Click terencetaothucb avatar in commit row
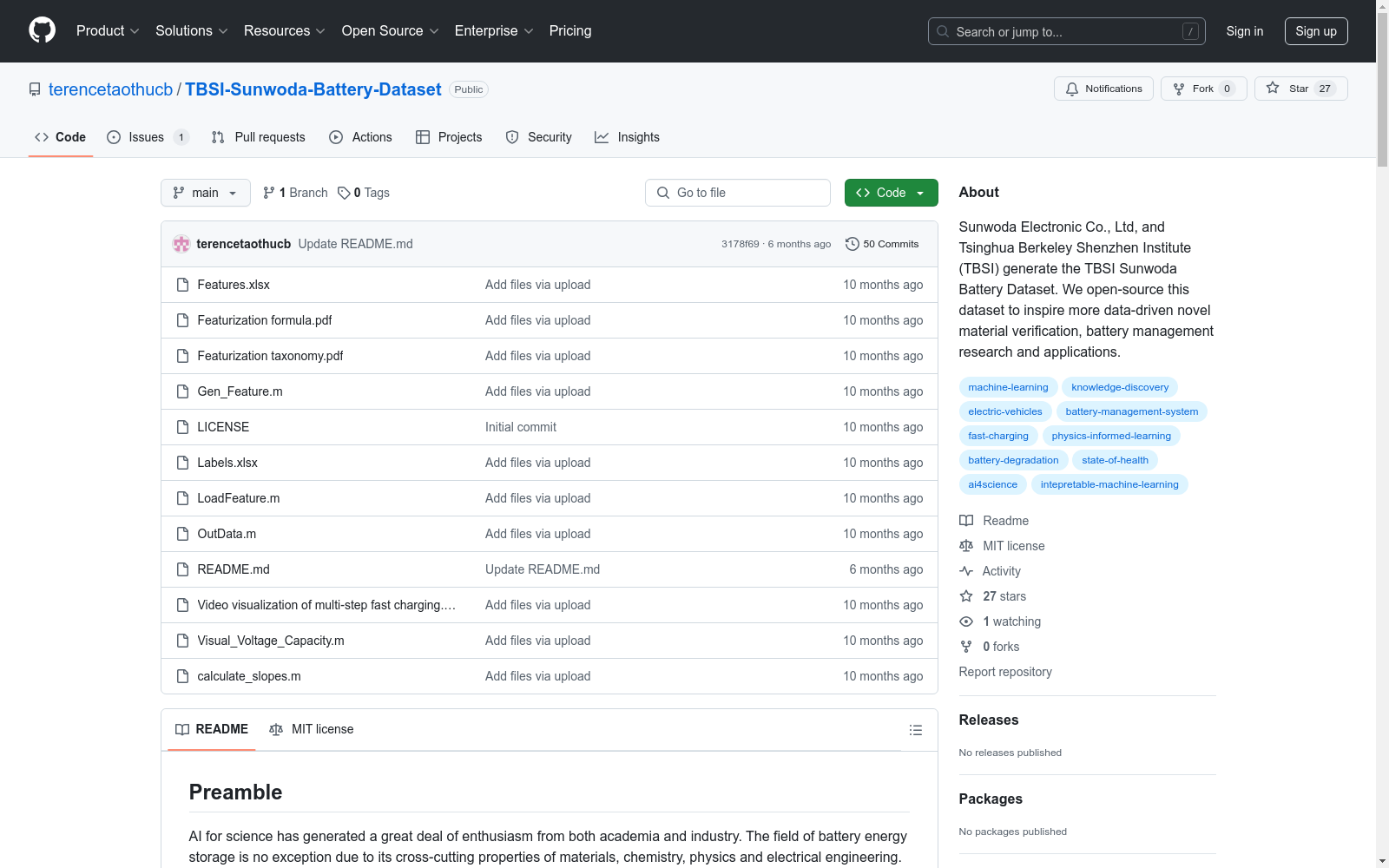Screen dimensions: 1389x868 pyautogui.click(x=181, y=244)
